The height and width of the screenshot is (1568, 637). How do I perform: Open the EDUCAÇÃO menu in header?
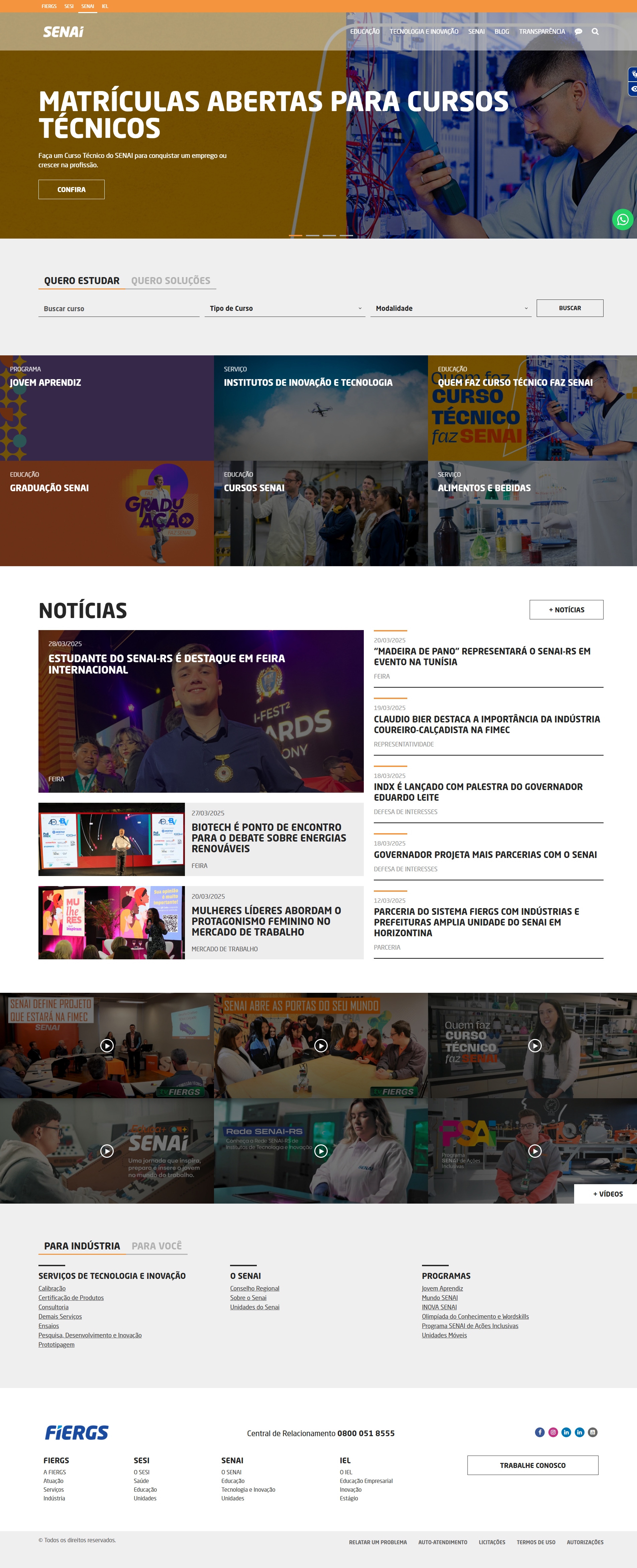[365, 32]
